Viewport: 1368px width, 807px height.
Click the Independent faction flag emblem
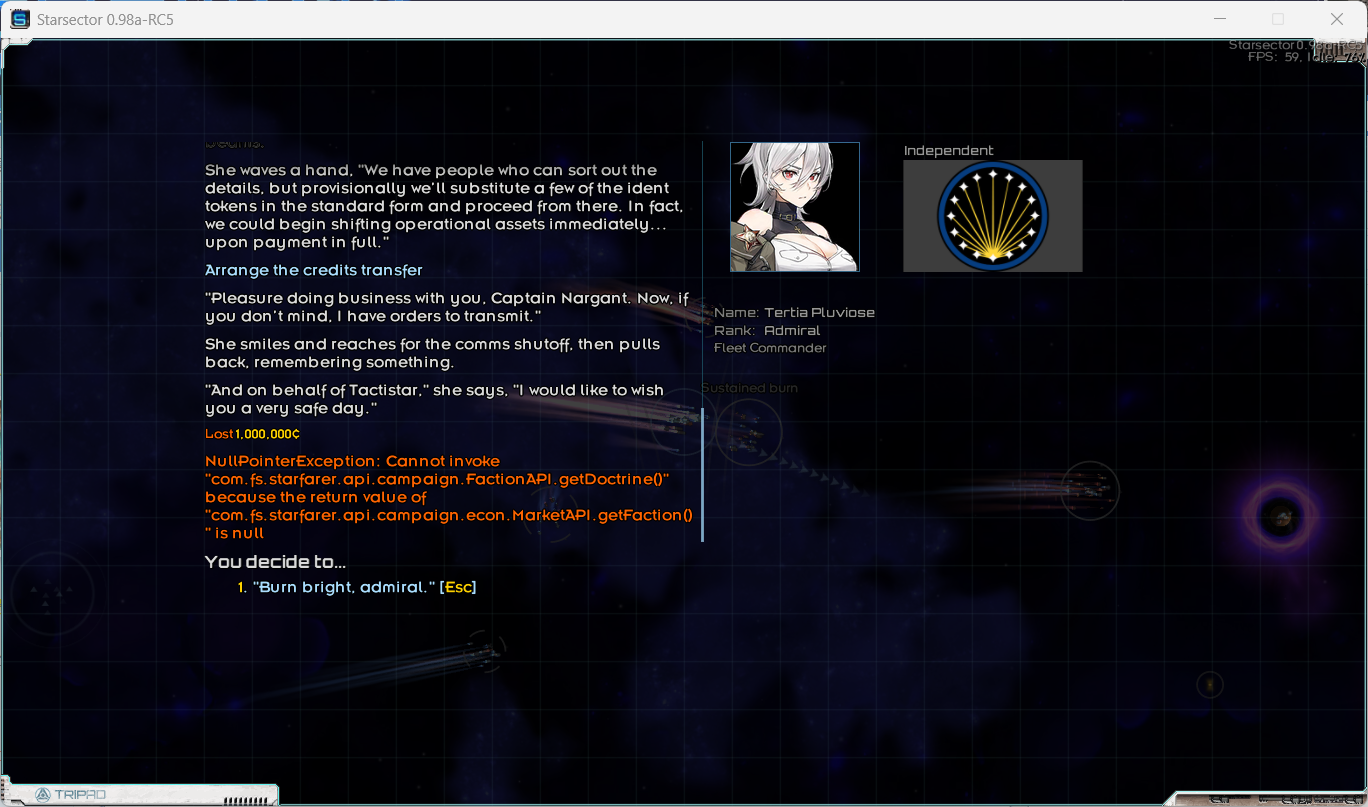(x=992, y=216)
